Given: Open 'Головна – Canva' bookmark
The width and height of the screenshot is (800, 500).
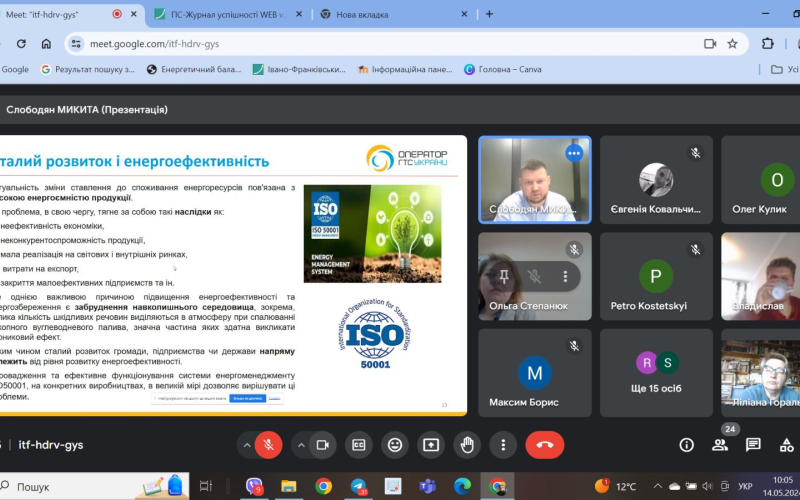Looking at the screenshot, I should (x=503, y=69).
